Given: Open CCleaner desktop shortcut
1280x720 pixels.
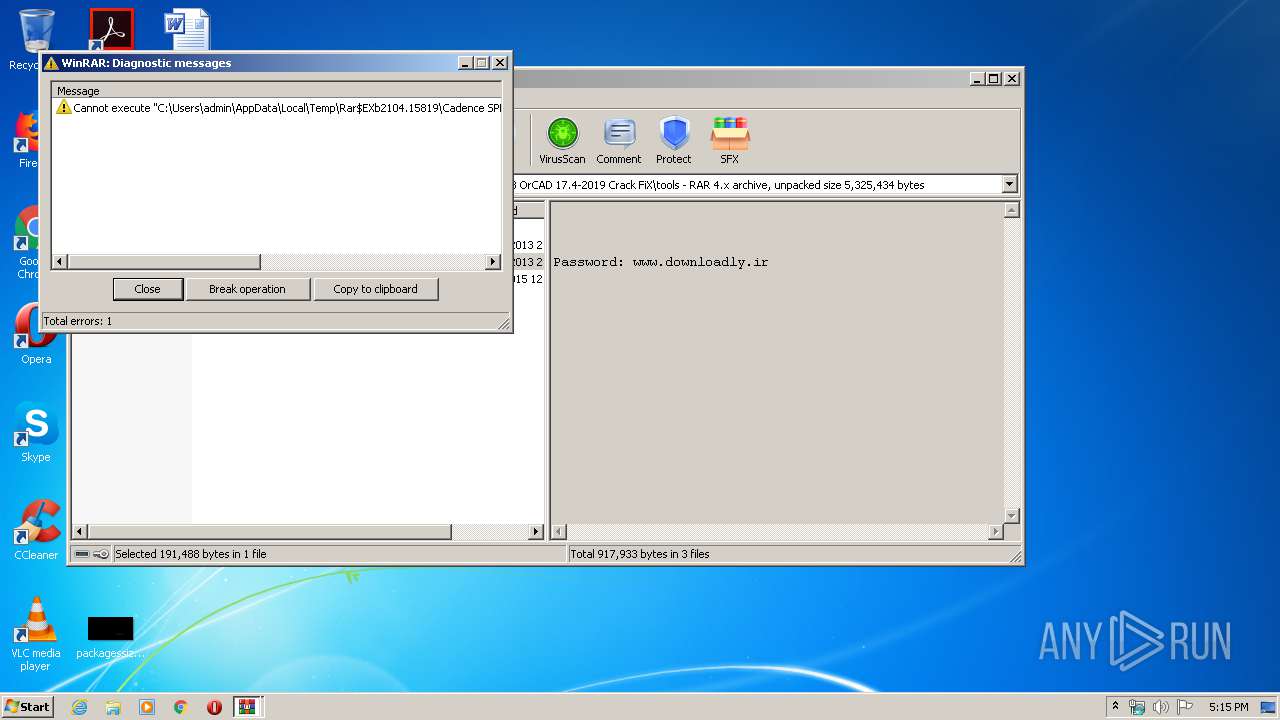Looking at the screenshot, I should coord(36,530).
